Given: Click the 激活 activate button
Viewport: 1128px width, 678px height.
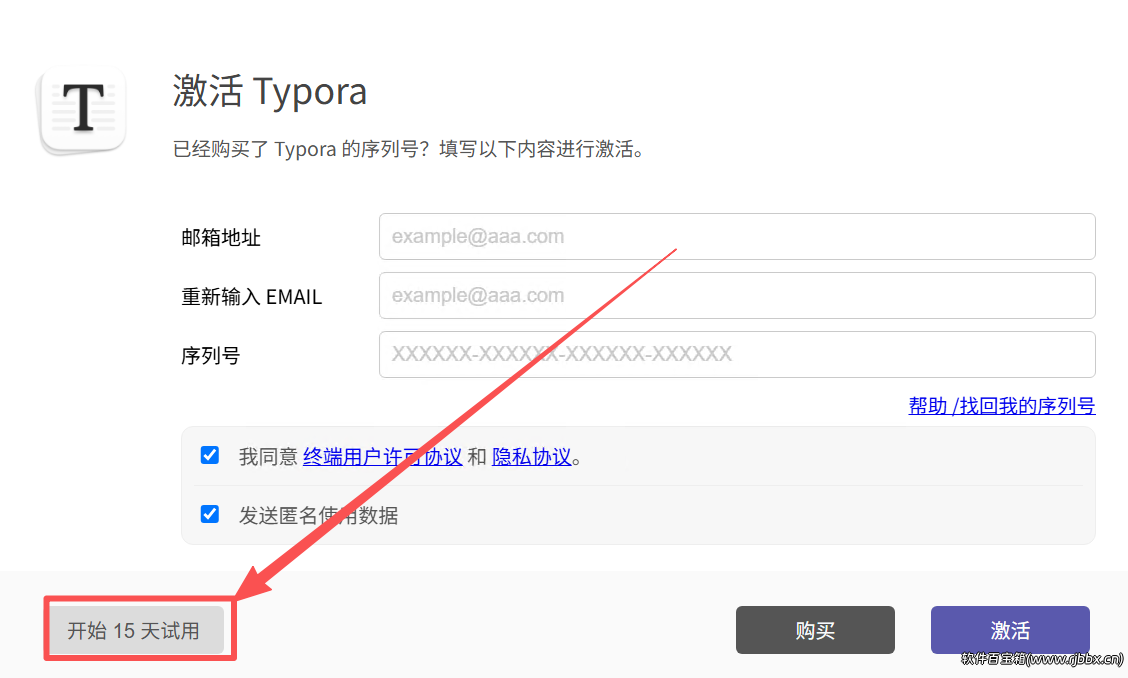Looking at the screenshot, I should 1010,630.
